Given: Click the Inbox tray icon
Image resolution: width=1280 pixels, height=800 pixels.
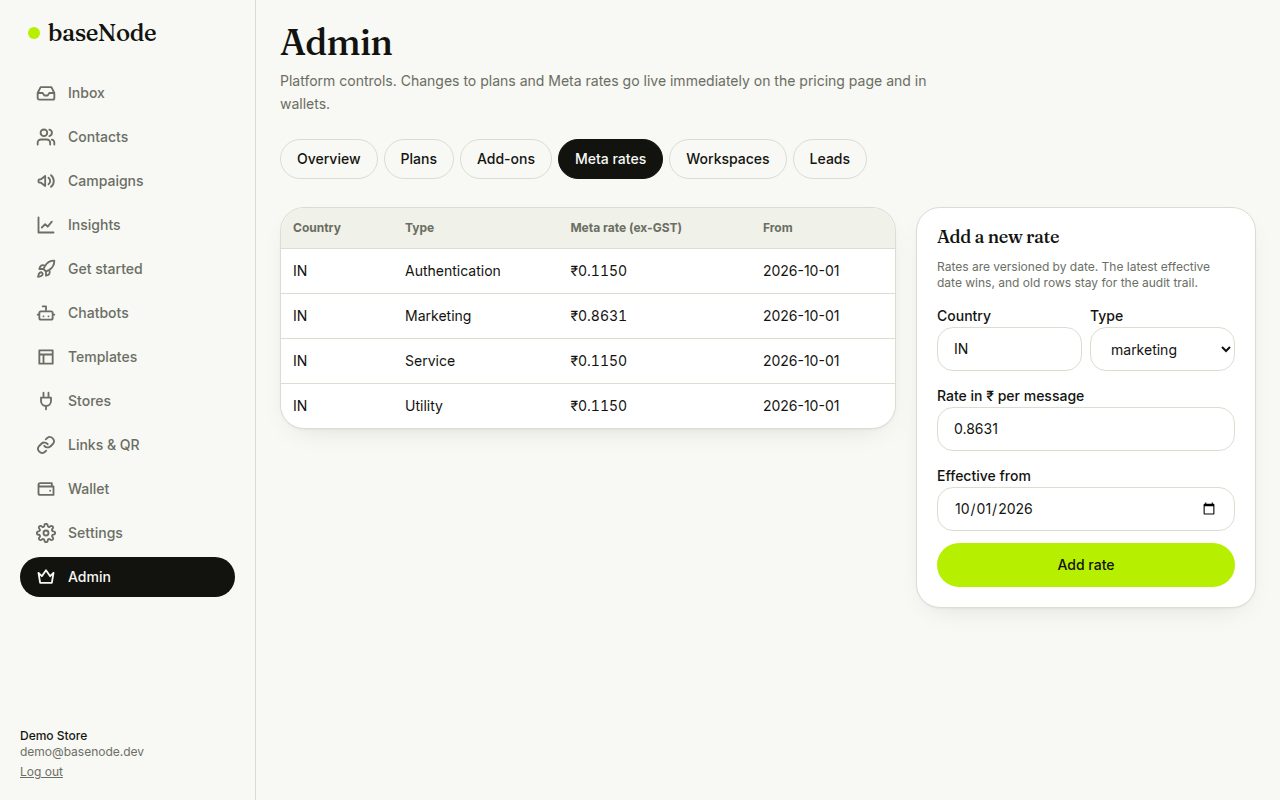Looking at the screenshot, I should tap(46, 93).
